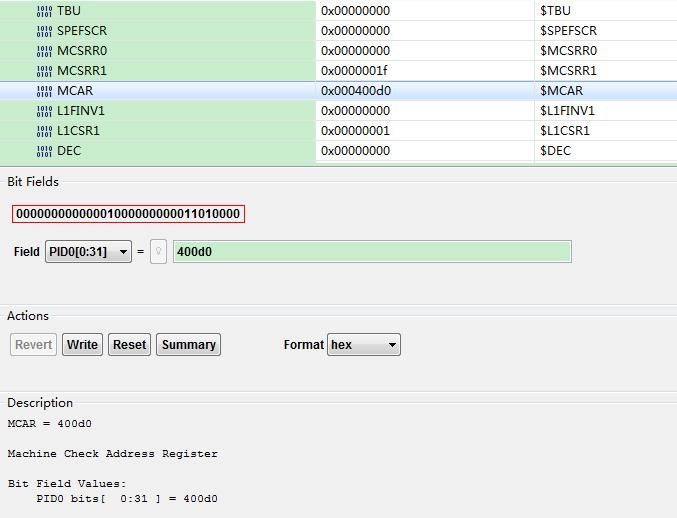
Task: Select the L1FINV1 register name
Action: pos(81,111)
